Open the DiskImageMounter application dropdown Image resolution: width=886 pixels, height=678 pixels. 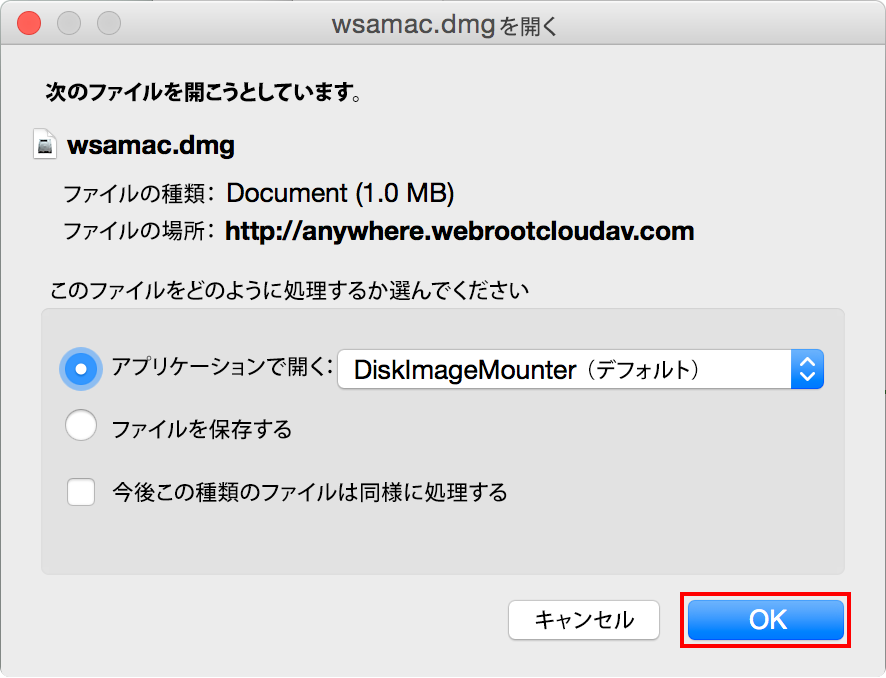click(x=580, y=370)
